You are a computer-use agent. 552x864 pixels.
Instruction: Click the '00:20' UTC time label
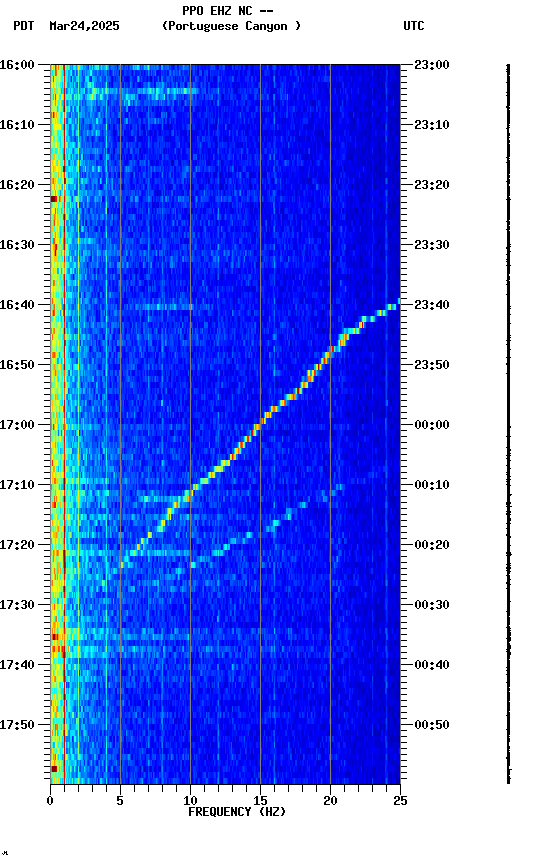432,545
